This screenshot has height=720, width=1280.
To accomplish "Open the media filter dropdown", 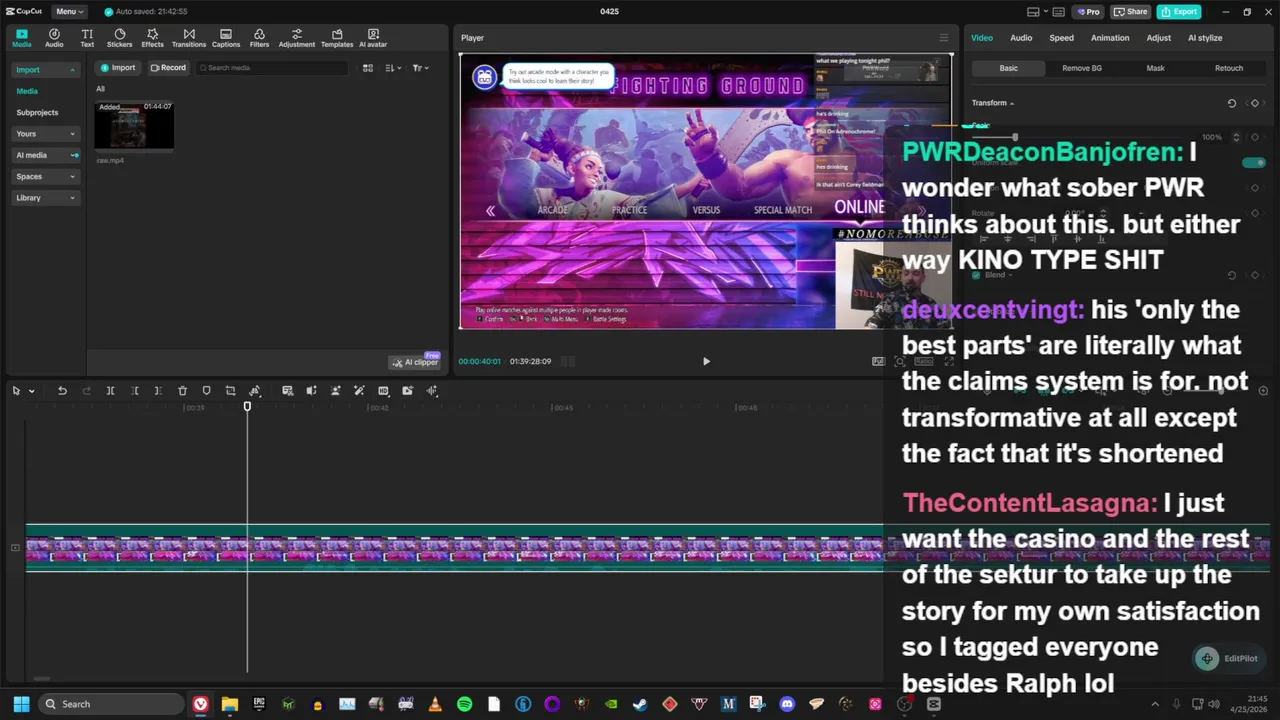I will point(420,68).
